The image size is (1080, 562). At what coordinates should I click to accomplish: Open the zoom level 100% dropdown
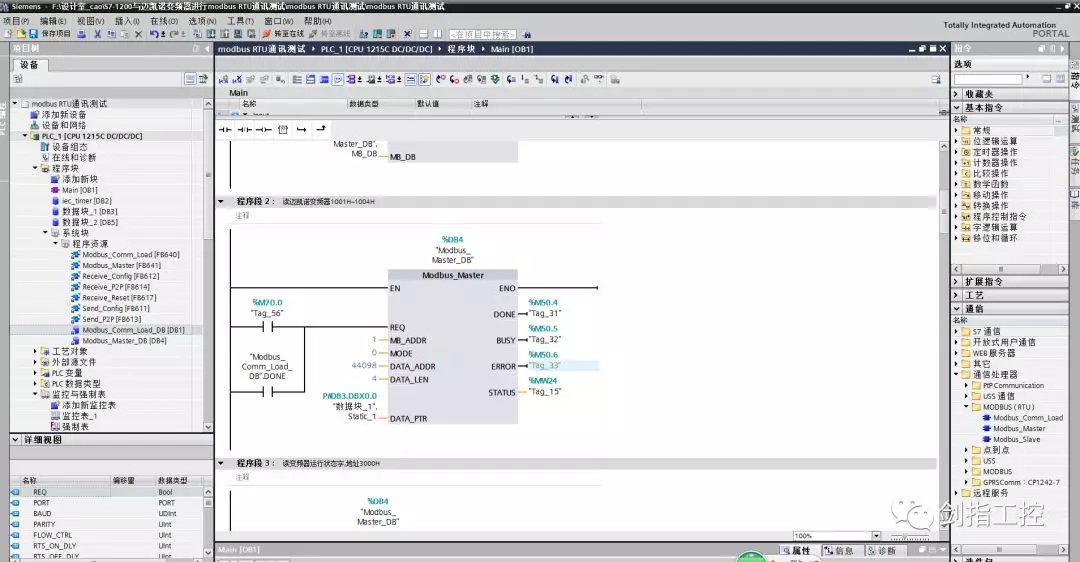875,536
